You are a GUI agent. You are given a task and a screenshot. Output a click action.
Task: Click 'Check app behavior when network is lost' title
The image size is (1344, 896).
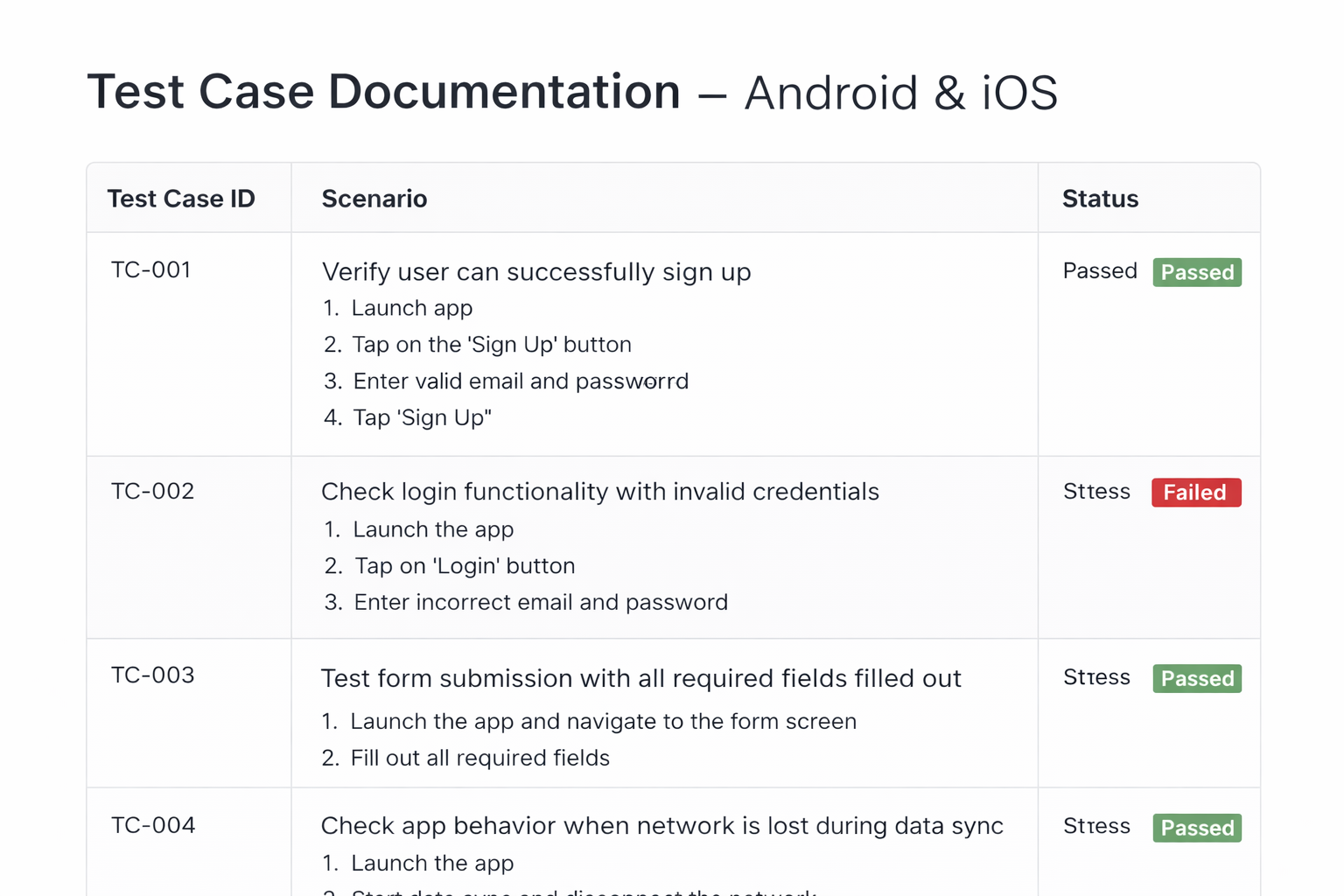pyautogui.click(x=661, y=826)
